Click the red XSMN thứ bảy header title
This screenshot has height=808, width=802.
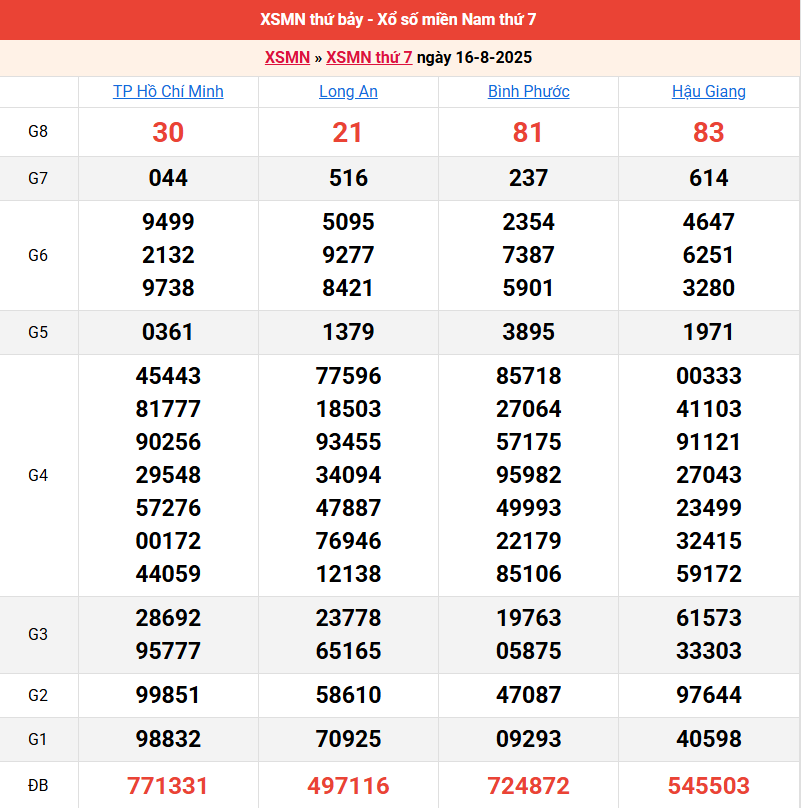coord(398,20)
